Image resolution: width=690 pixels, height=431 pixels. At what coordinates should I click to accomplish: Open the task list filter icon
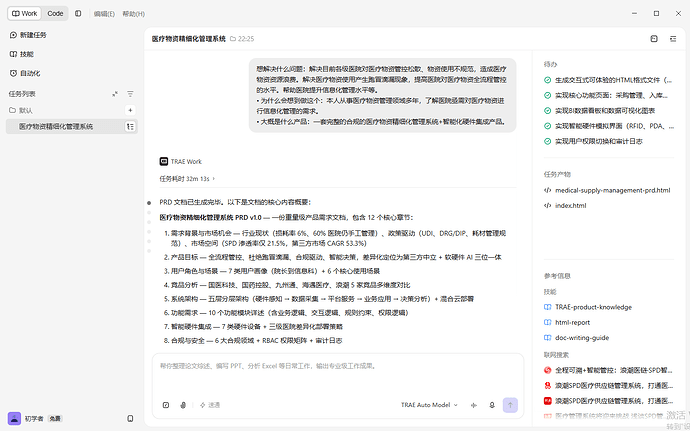click(x=130, y=94)
